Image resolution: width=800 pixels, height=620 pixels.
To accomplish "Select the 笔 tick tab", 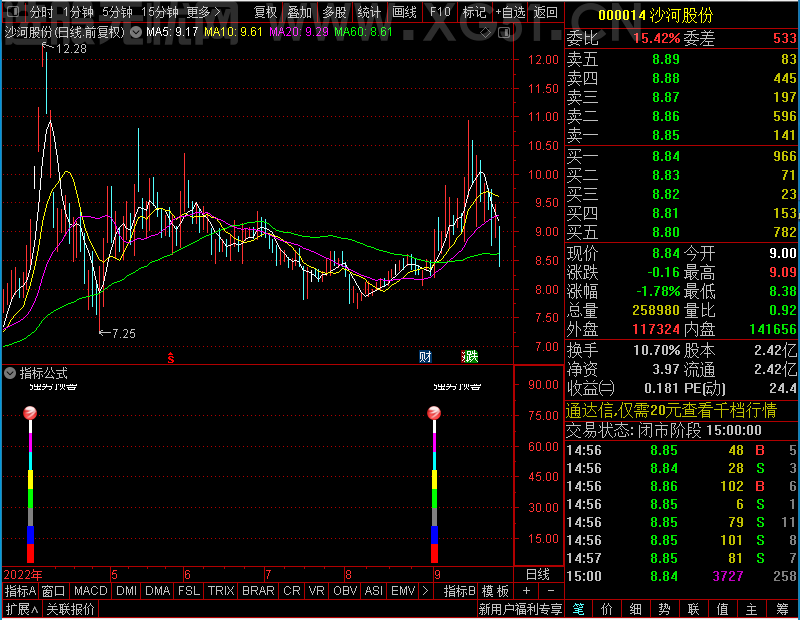I will tap(578, 609).
